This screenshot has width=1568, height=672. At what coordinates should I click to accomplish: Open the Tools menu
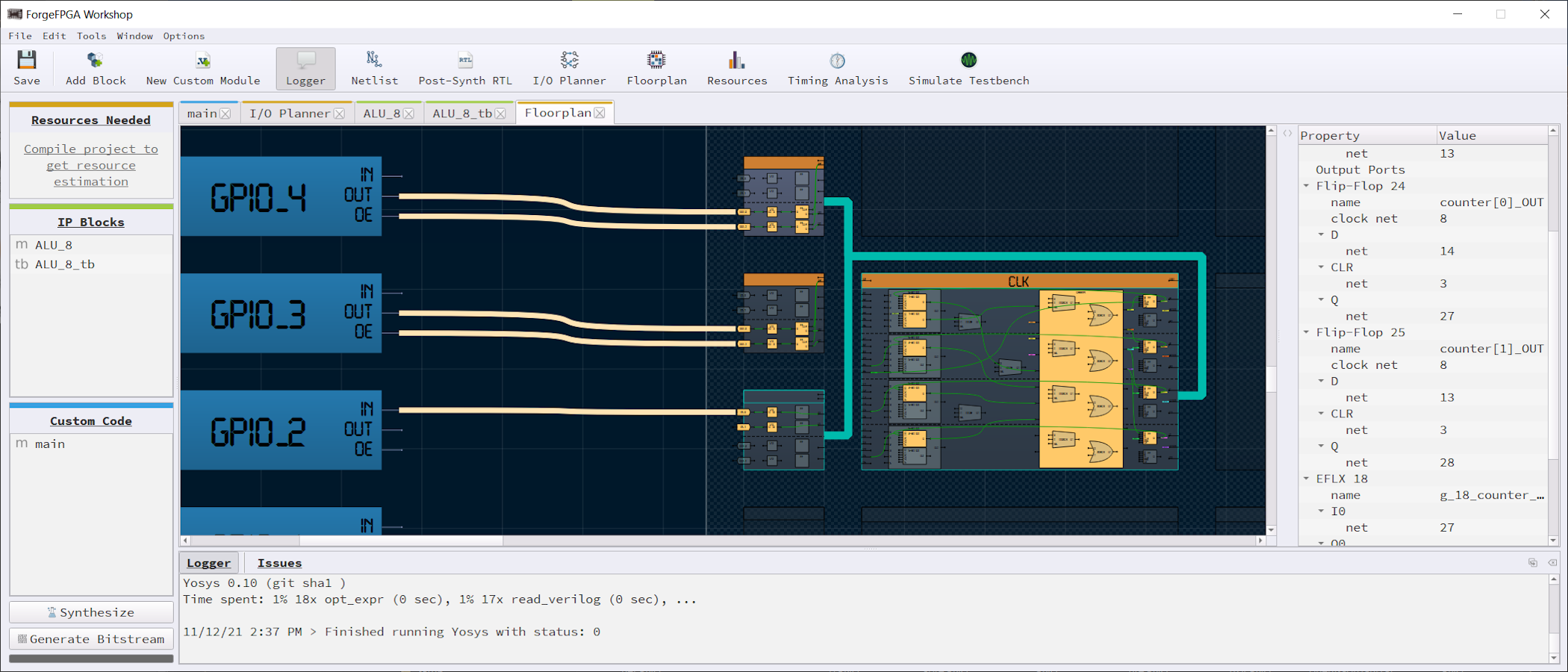(x=91, y=36)
